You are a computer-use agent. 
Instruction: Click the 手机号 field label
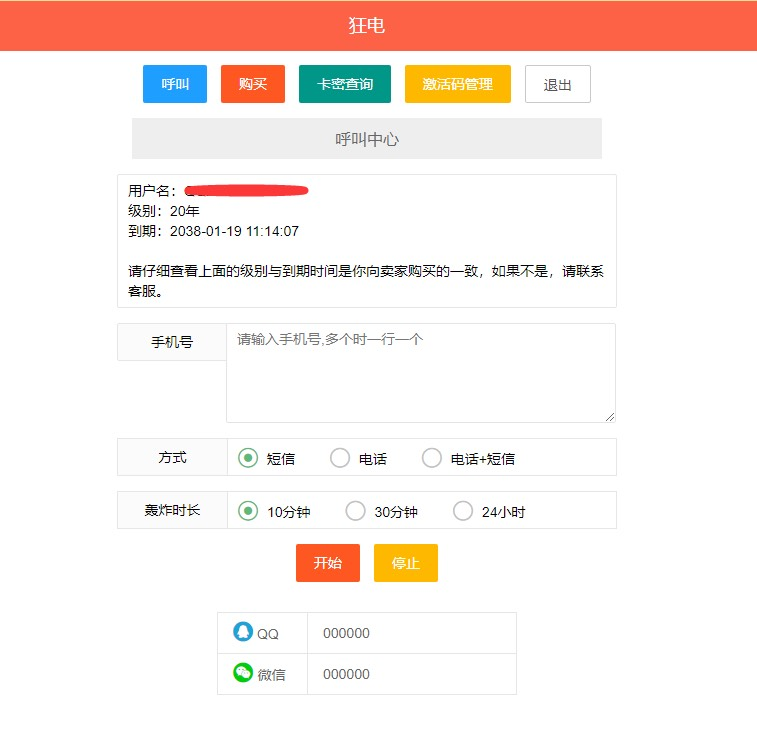[172, 342]
